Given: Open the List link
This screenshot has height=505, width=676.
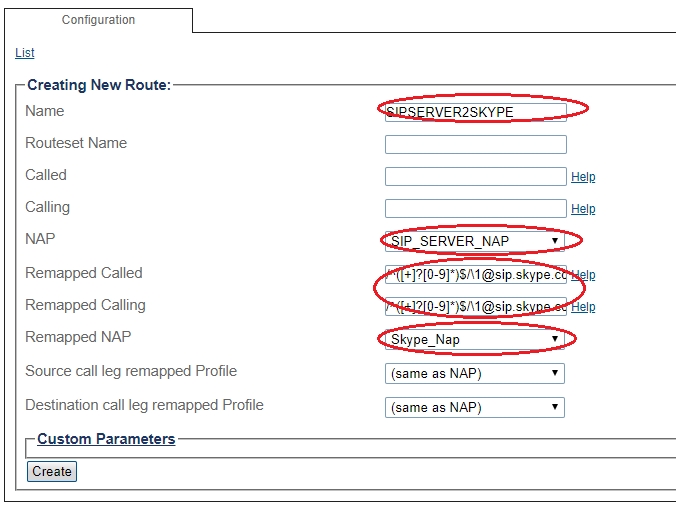Looking at the screenshot, I should 25,53.
